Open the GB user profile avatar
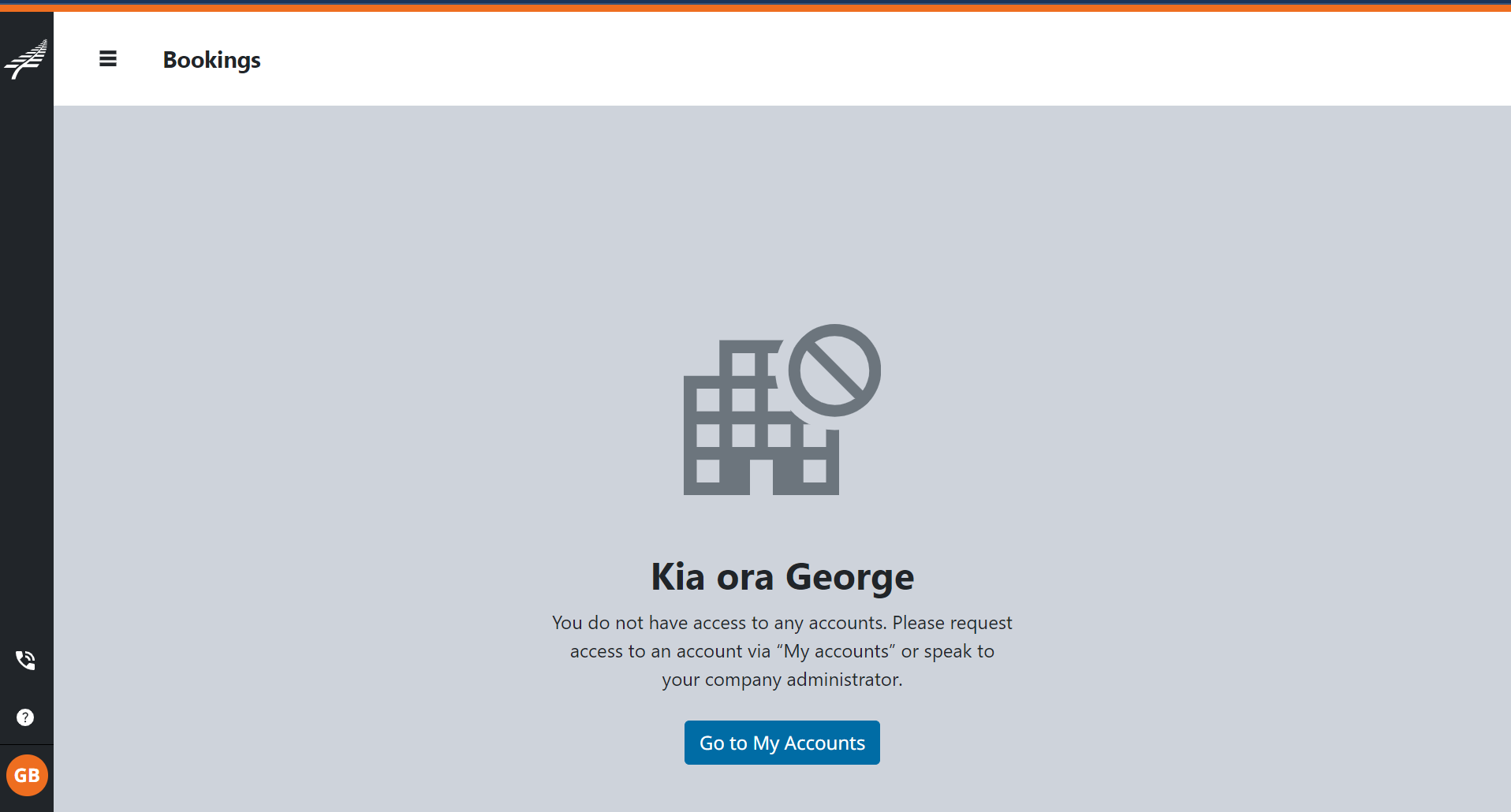Image resolution: width=1511 pixels, height=812 pixels. point(27,775)
